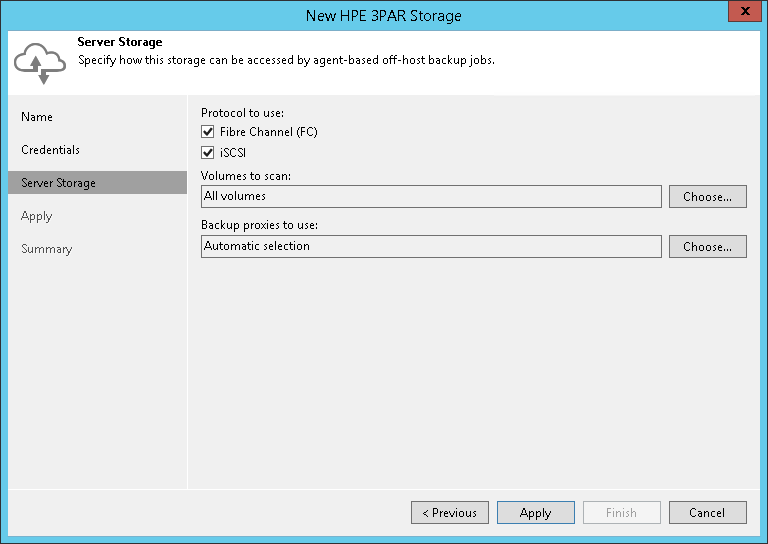
Task: Open the Credentials wizard step
Action: [50, 150]
